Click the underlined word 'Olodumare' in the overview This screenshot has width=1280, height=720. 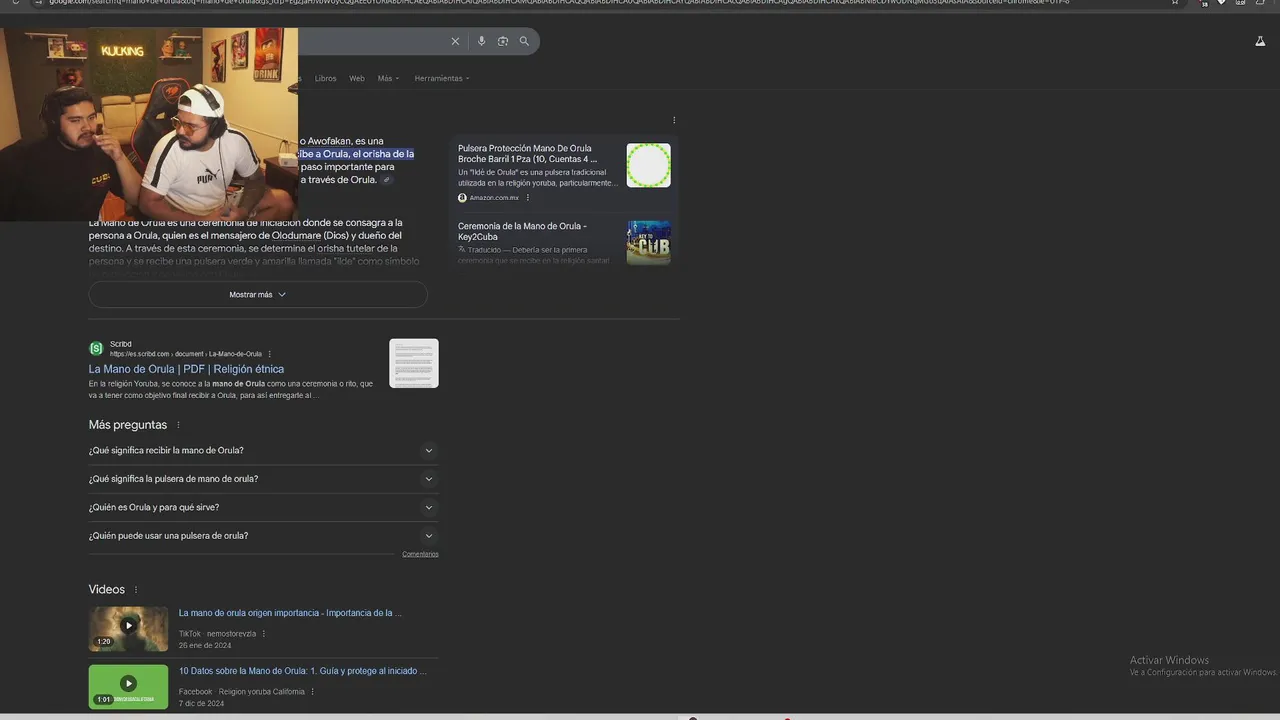pyautogui.click(x=297, y=236)
